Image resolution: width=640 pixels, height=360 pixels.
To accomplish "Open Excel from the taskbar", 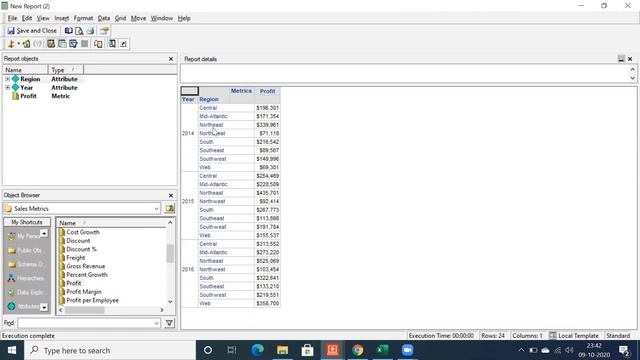I will 382,350.
